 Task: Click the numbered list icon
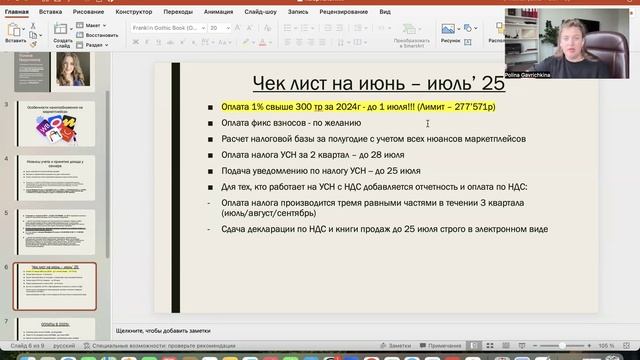point(304,28)
